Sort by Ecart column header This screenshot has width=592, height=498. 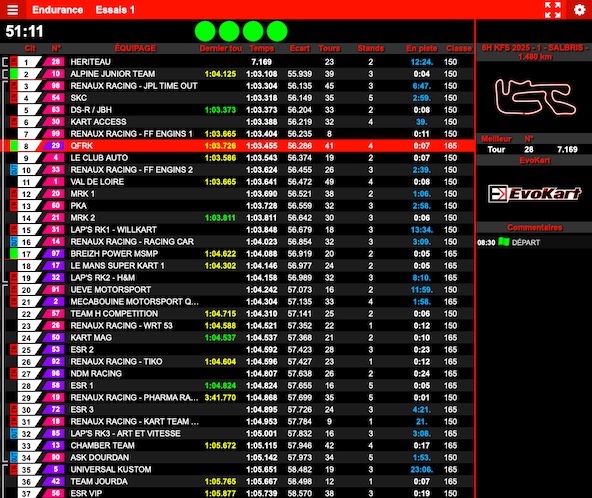[300, 48]
